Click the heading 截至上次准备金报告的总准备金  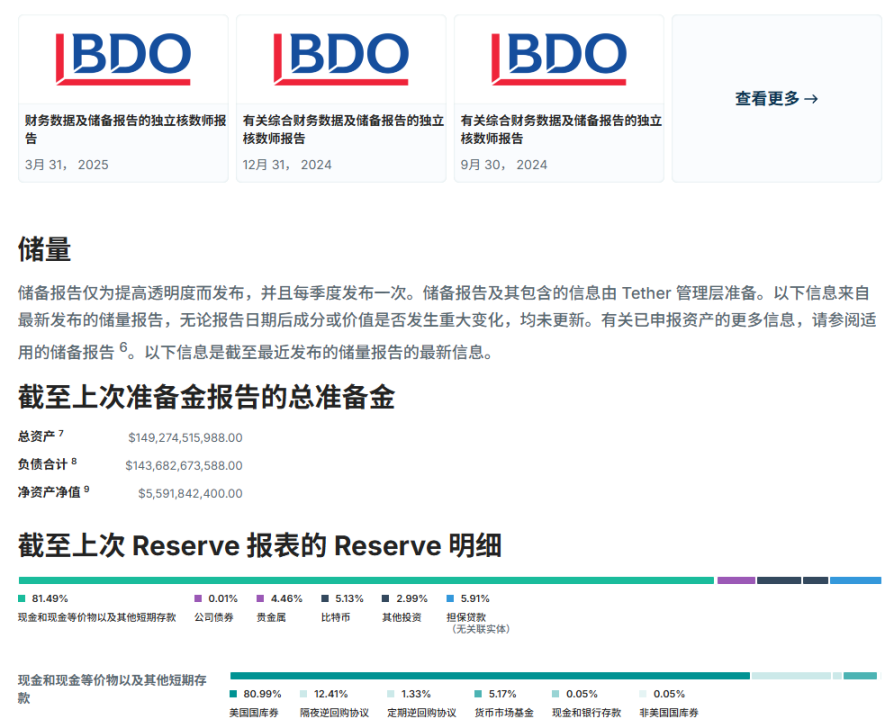tap(206, 397)
